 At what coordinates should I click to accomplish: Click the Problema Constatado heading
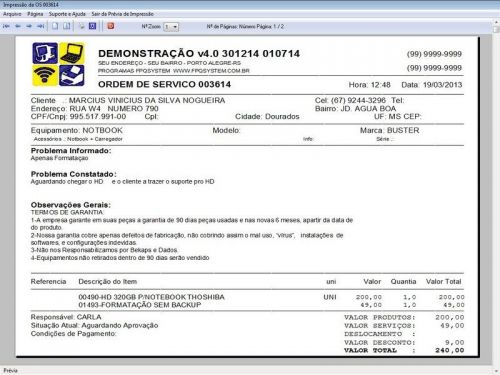pyautogui.click(x=74, y=174)
